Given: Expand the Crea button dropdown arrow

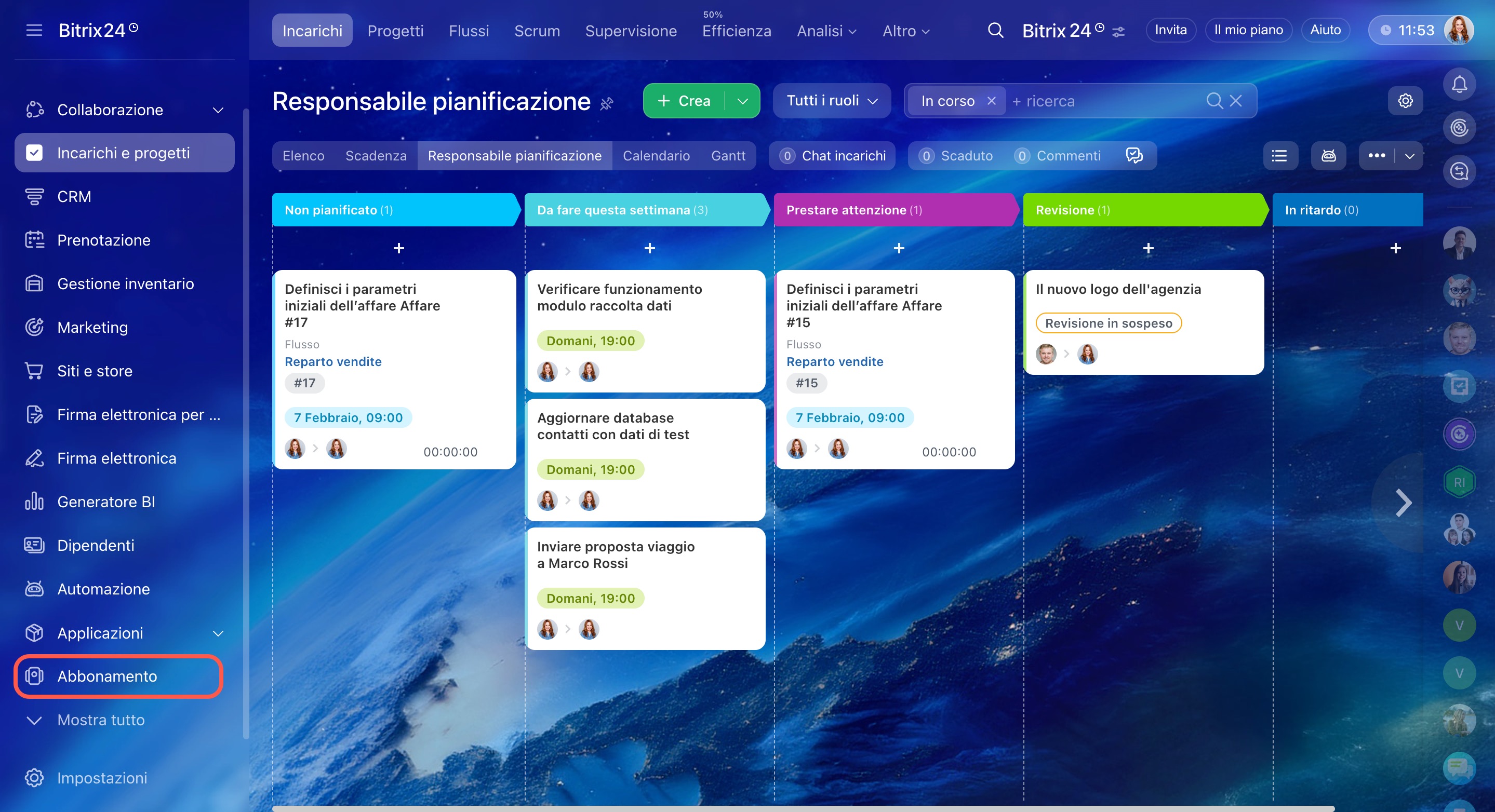Looking at the screenshot, I should 742,101.
